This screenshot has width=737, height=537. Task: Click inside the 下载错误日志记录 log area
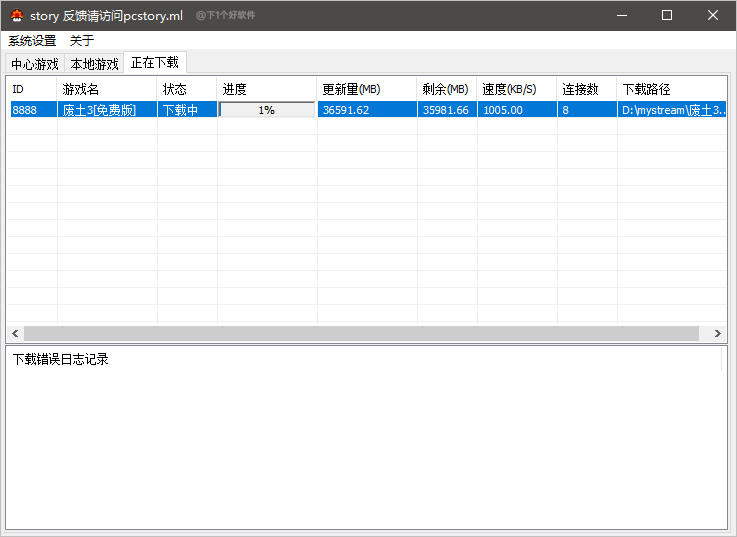tap(366, 440)
